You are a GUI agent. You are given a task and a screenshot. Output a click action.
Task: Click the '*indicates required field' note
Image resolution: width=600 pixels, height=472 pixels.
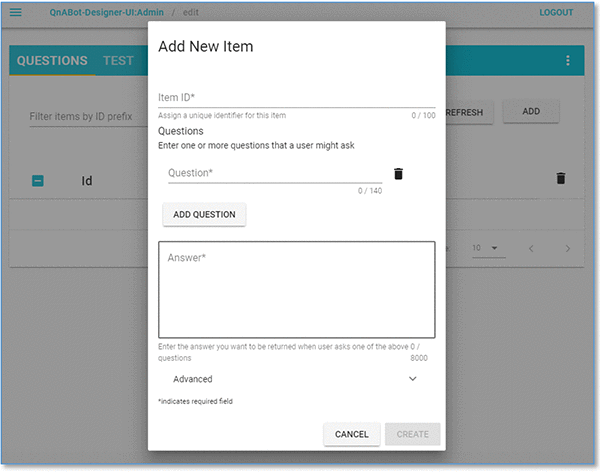(196, 401)
